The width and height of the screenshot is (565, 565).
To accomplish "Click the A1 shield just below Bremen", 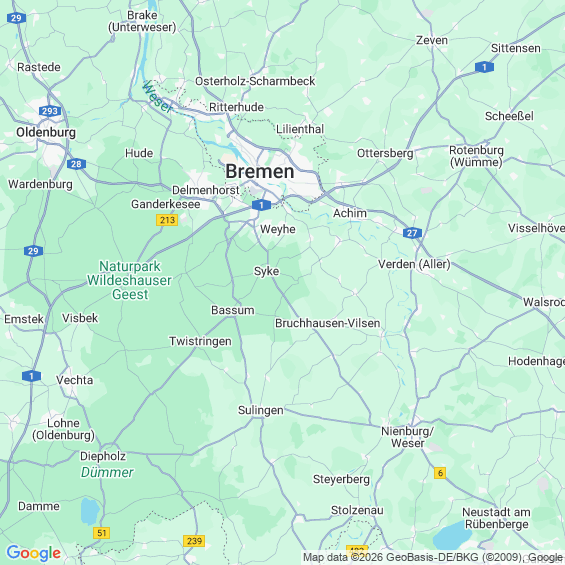I will (261, 205).
